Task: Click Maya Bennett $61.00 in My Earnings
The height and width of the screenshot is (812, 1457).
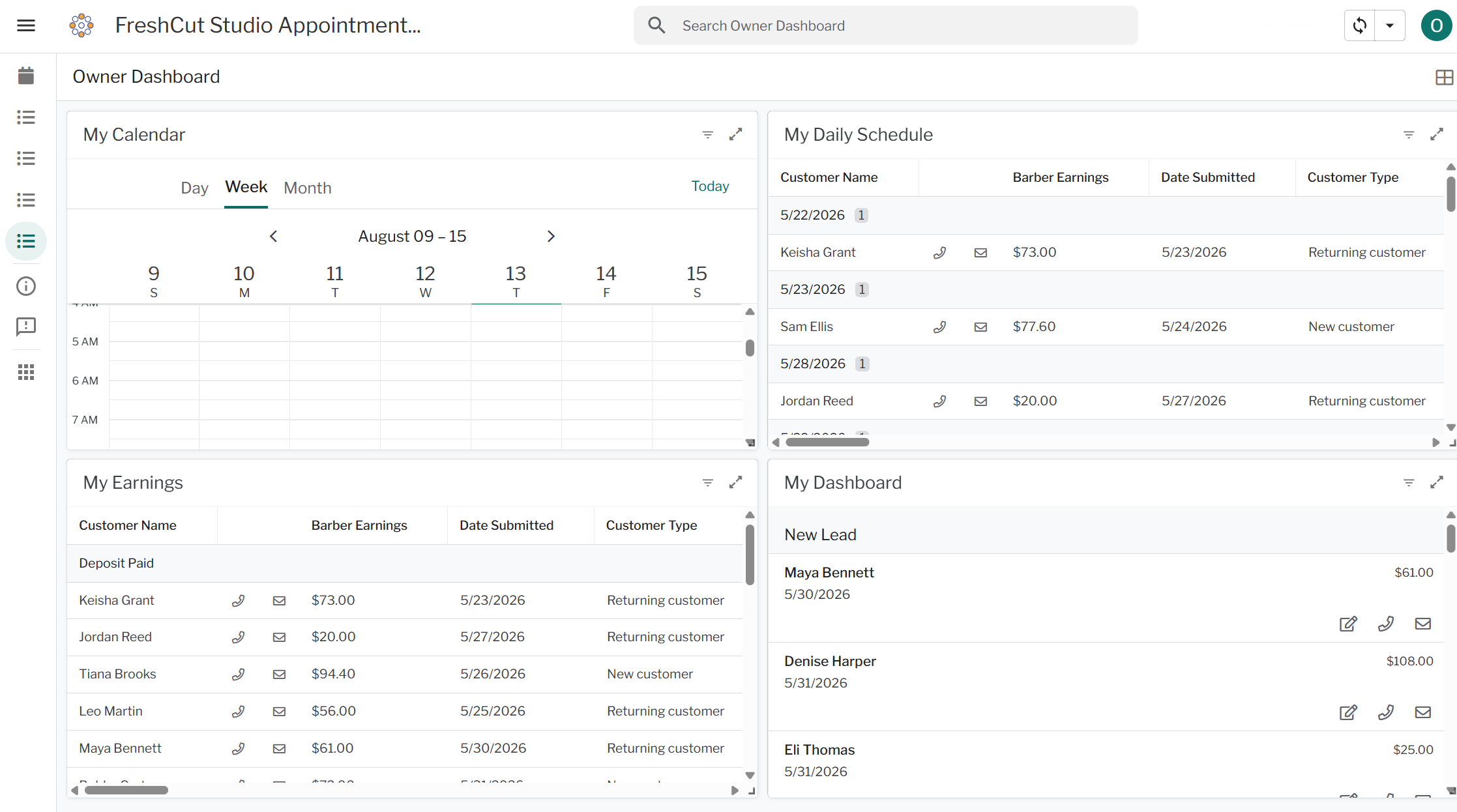Action: (332, 748)
